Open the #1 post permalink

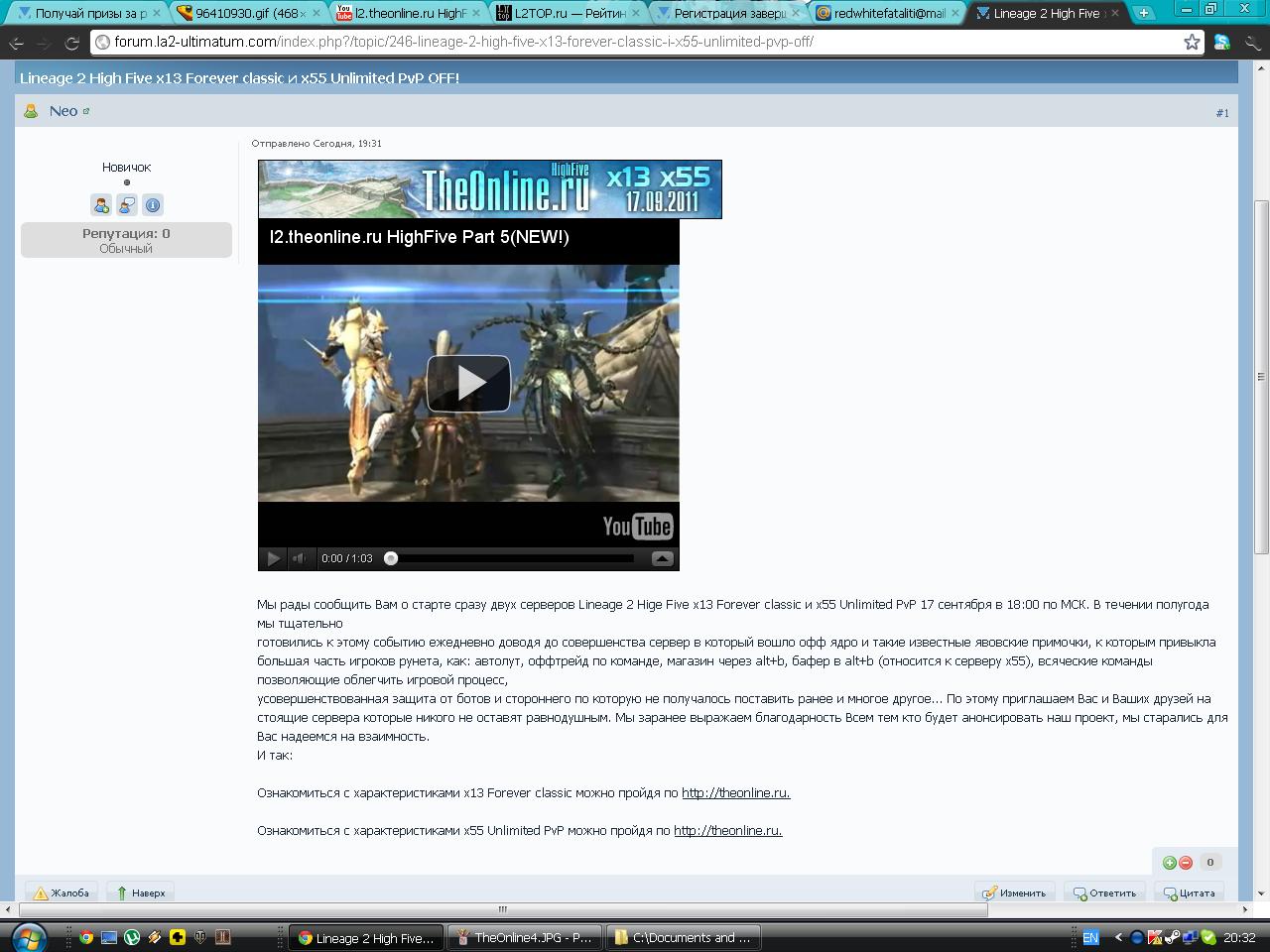(x=1222, y=113)
